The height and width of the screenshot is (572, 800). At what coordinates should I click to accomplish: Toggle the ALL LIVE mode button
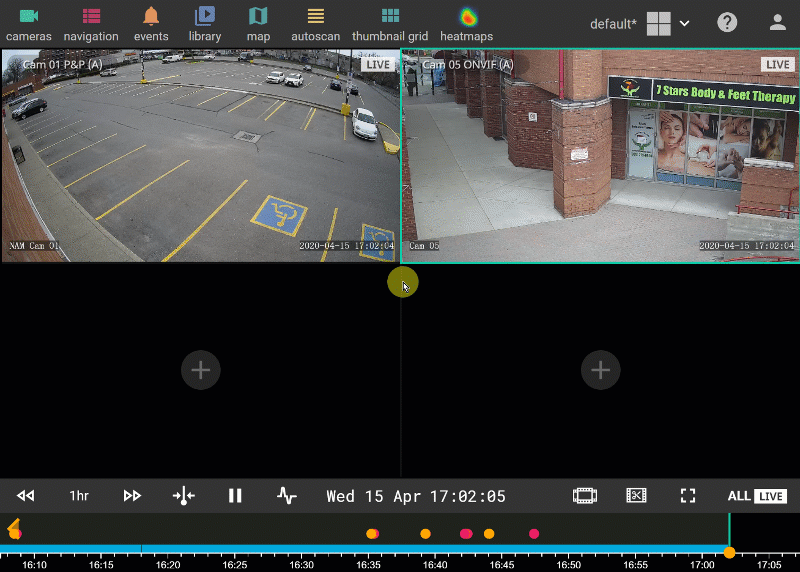coord(756,496)
